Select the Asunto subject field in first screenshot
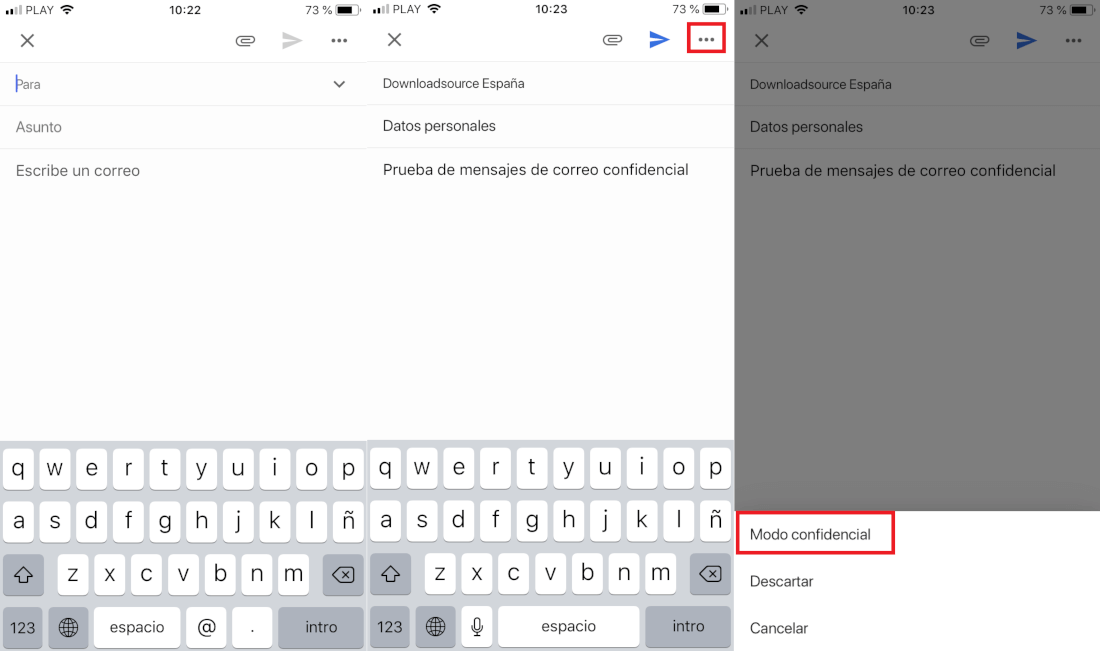Screen dimensions: 1100x651 183,127
